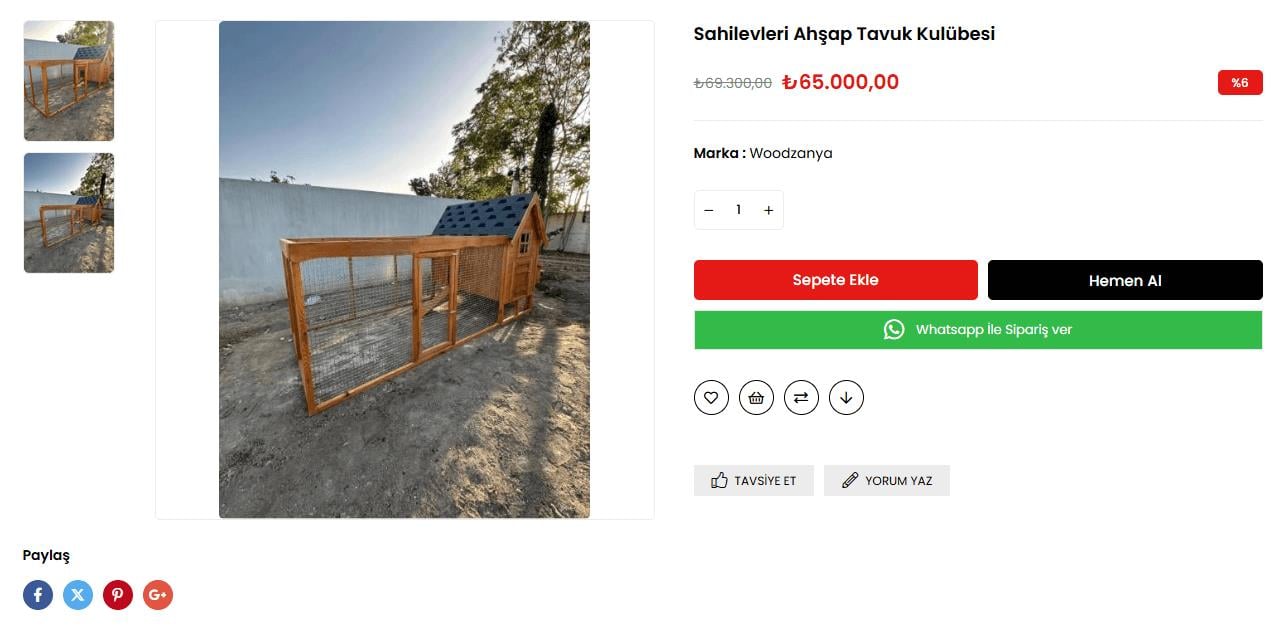Click the down-arrow circle icon

tap(846, 397)
